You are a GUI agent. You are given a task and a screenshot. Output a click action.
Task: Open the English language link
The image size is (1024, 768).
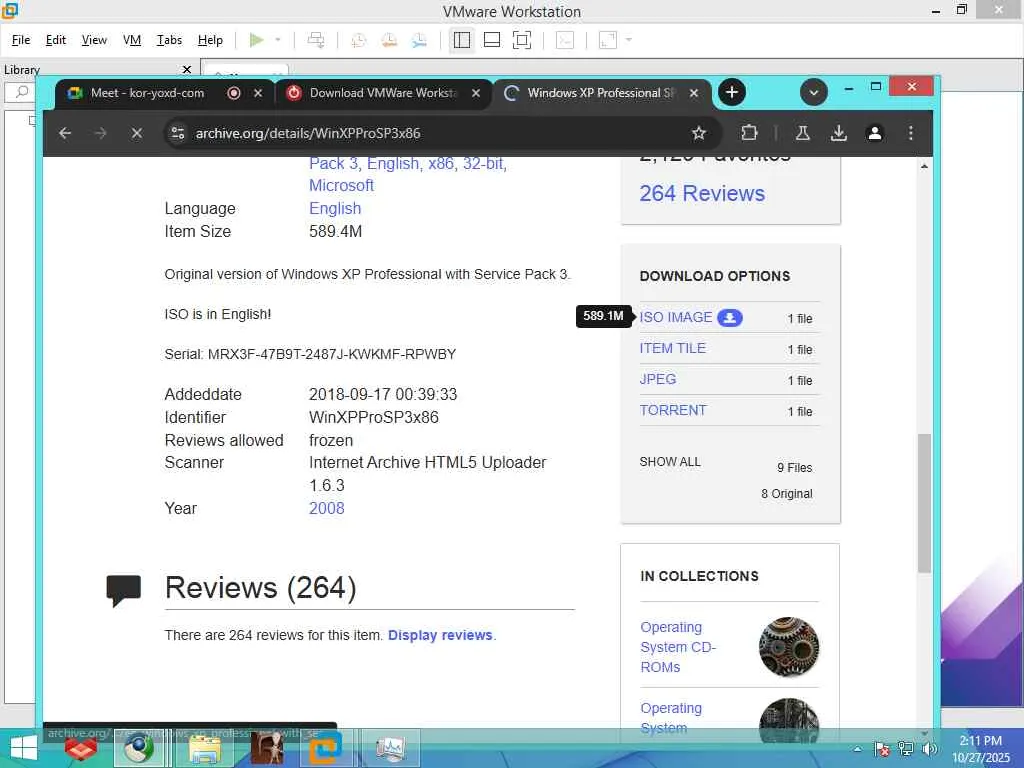(335, 208)
